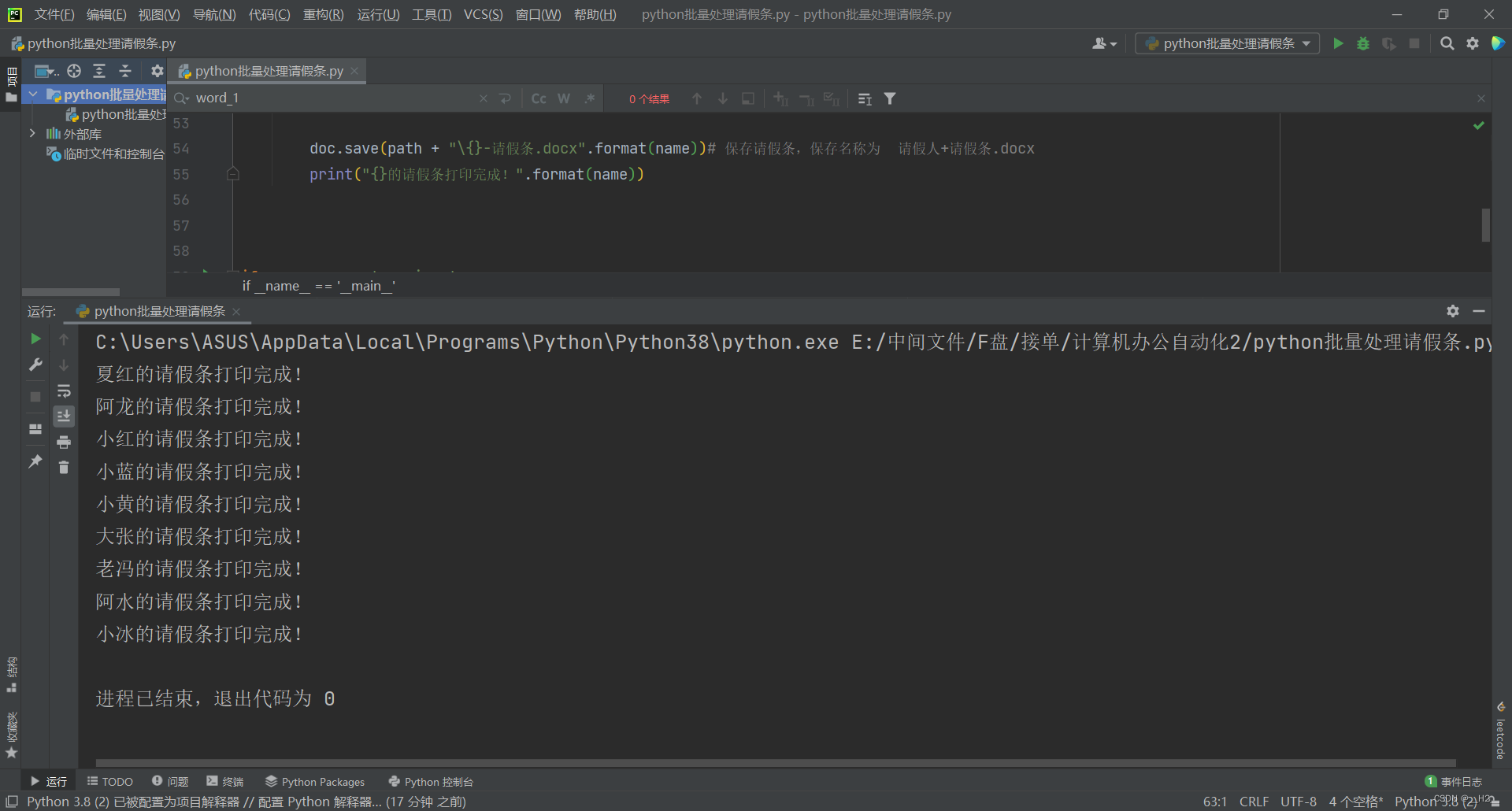Open the VCS(S) menu
The height and width of the screenshot is (811, 1512).
483,14
